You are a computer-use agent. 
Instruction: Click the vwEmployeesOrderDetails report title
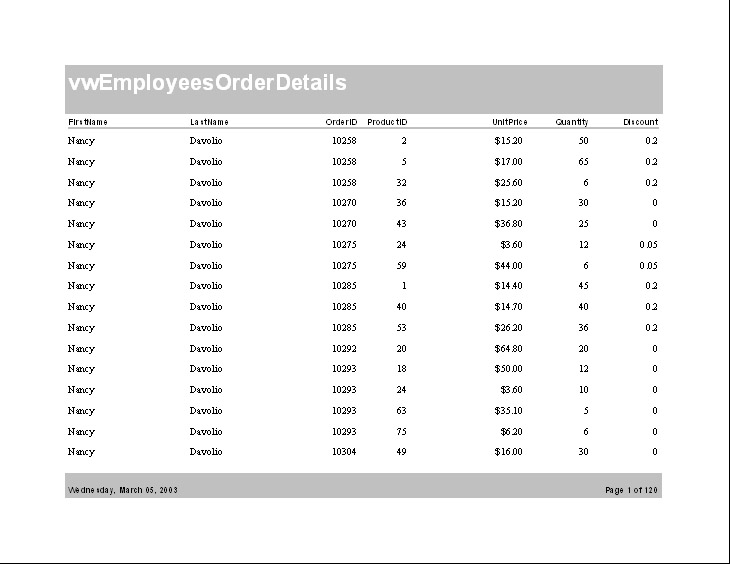pyautogui.click(x=207, y=83)
